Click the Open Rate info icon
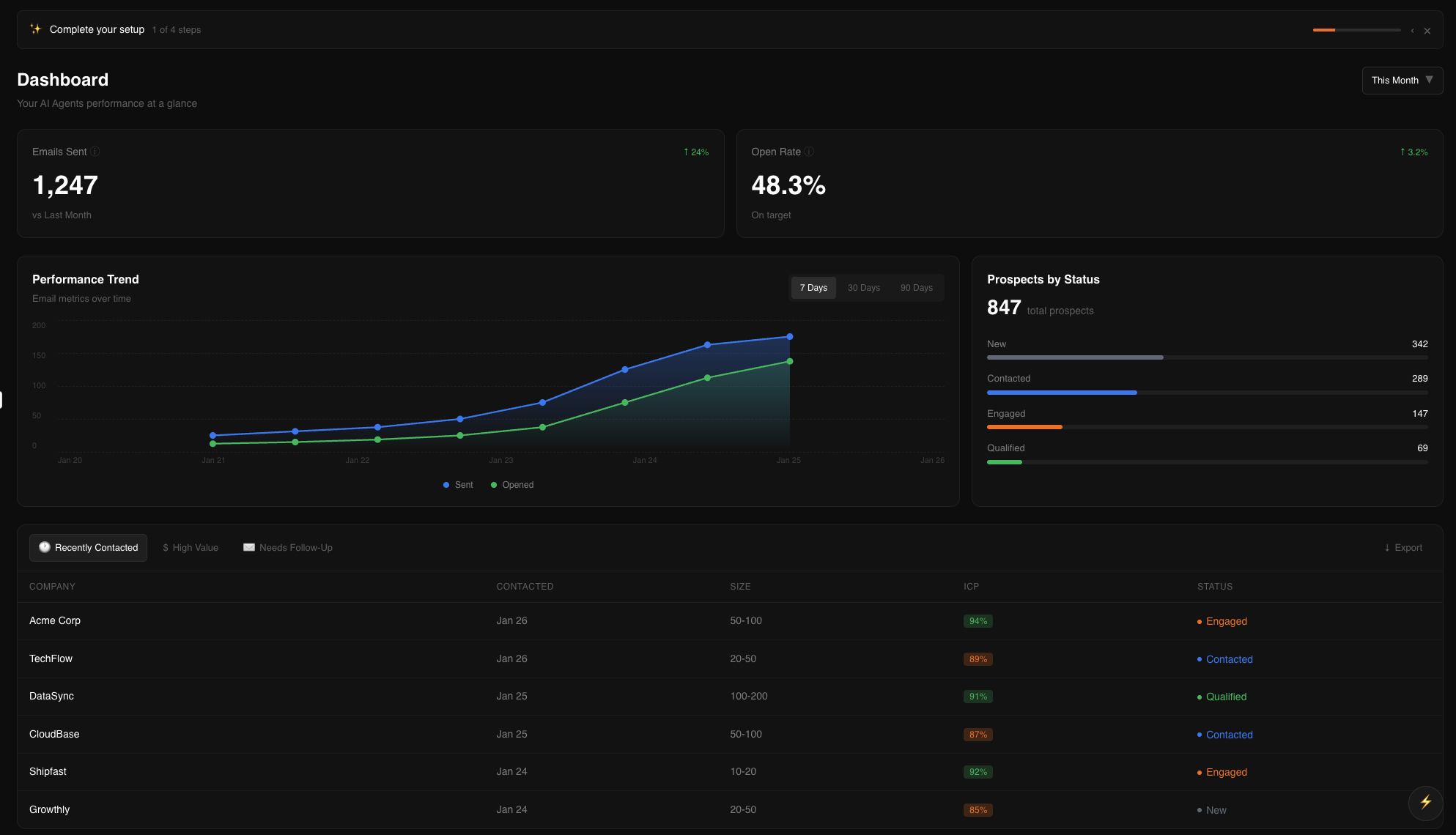The image size is (1456, 835). click(x=810, y=152)
